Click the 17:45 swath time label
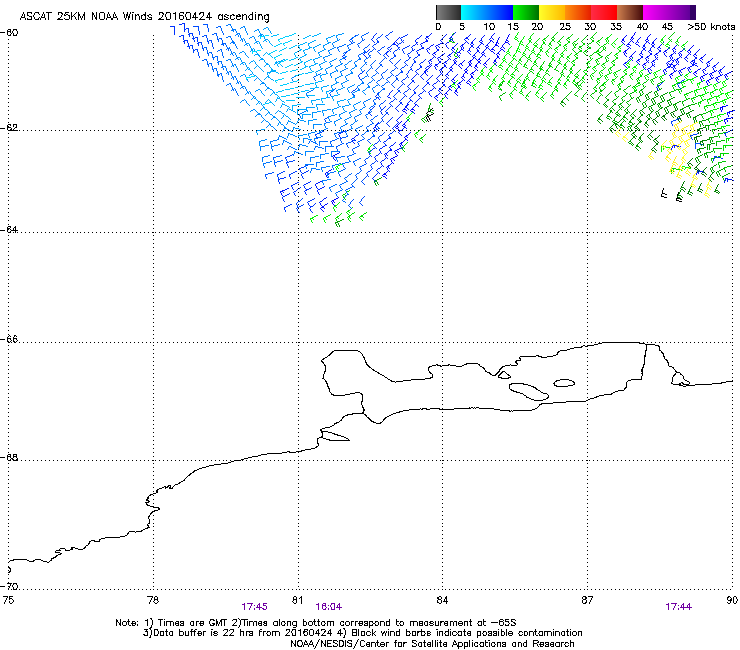Image resolution: width=740 pixels, height=650 pixels. tap(254, 607)
